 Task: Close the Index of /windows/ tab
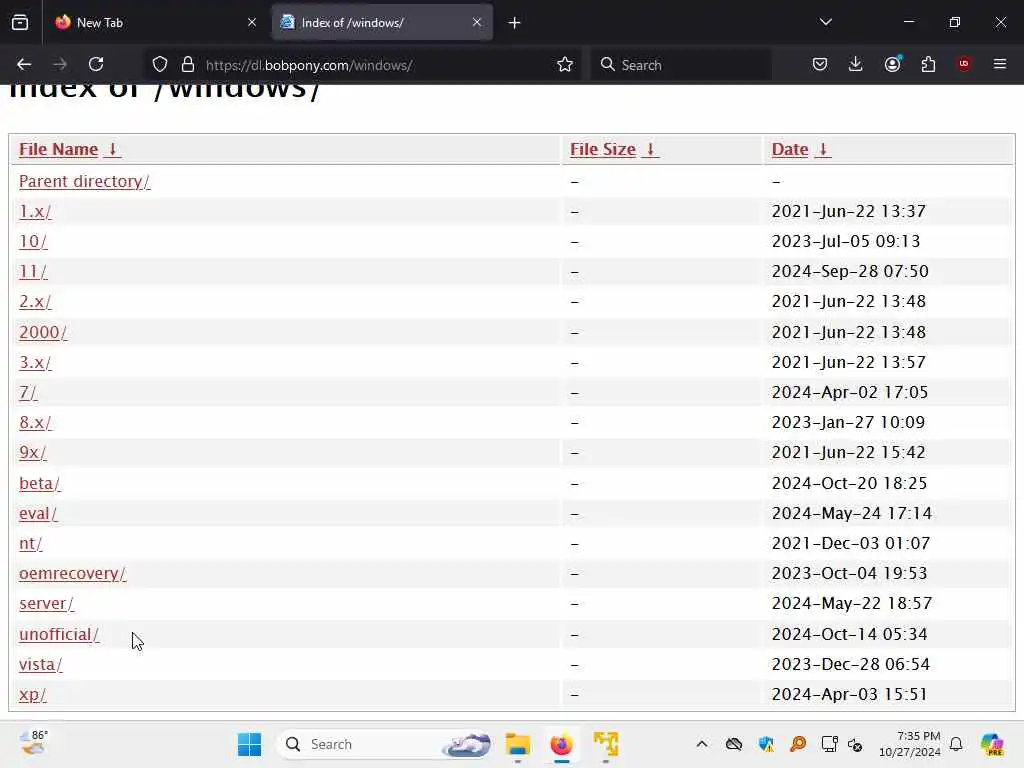[x=477, y=22]
